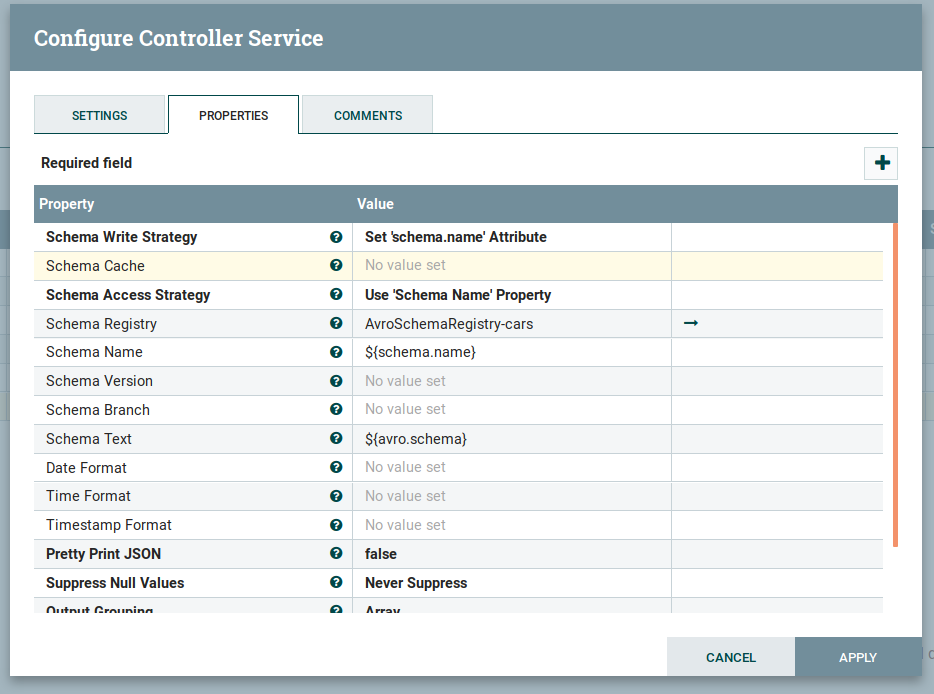
Task: Switch to the Settings tab
Action: pos(99,115)
